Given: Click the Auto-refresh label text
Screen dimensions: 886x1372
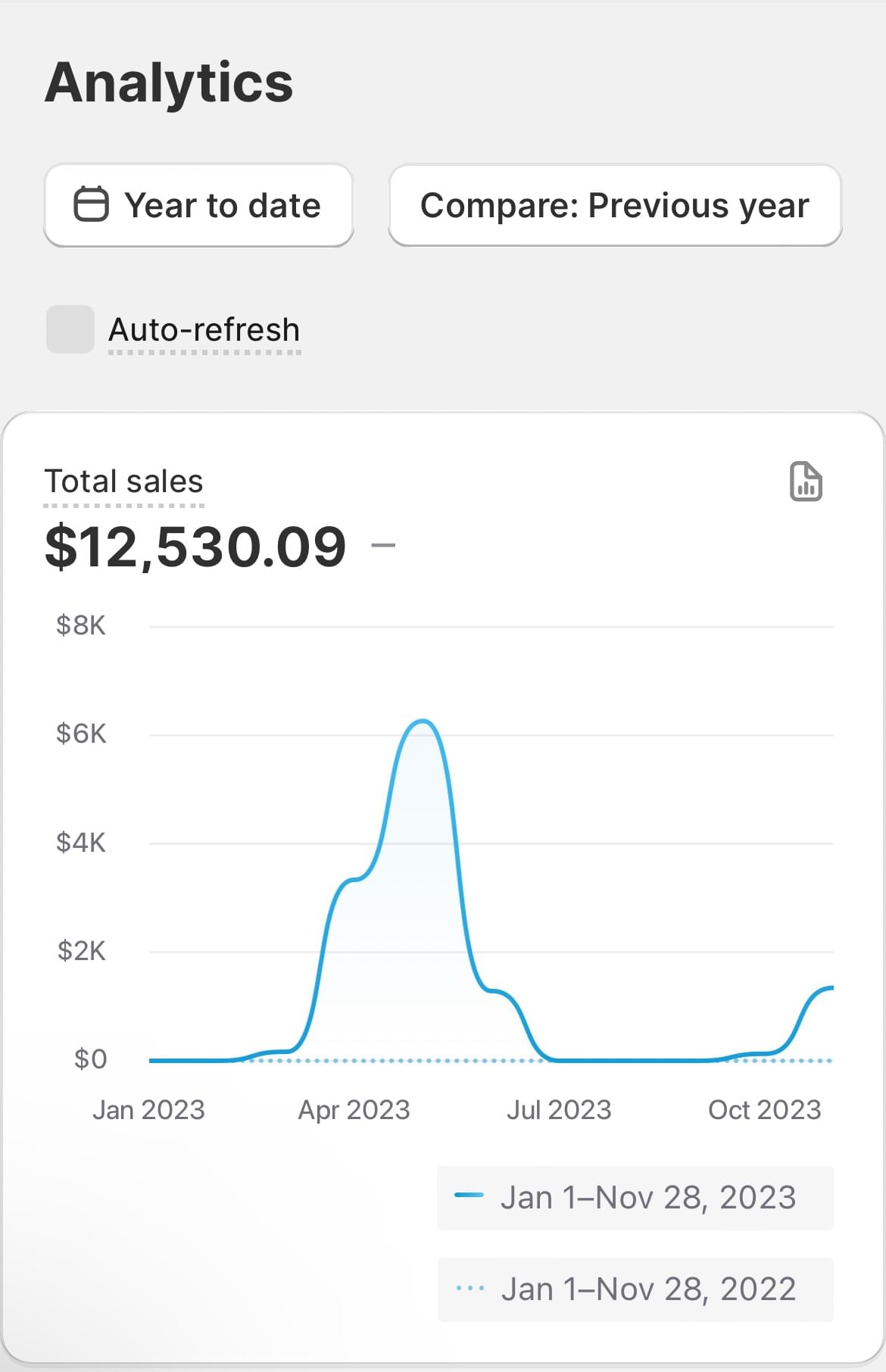Looking at the screenshot, I should pyautogui.click(x=204, y=330).
